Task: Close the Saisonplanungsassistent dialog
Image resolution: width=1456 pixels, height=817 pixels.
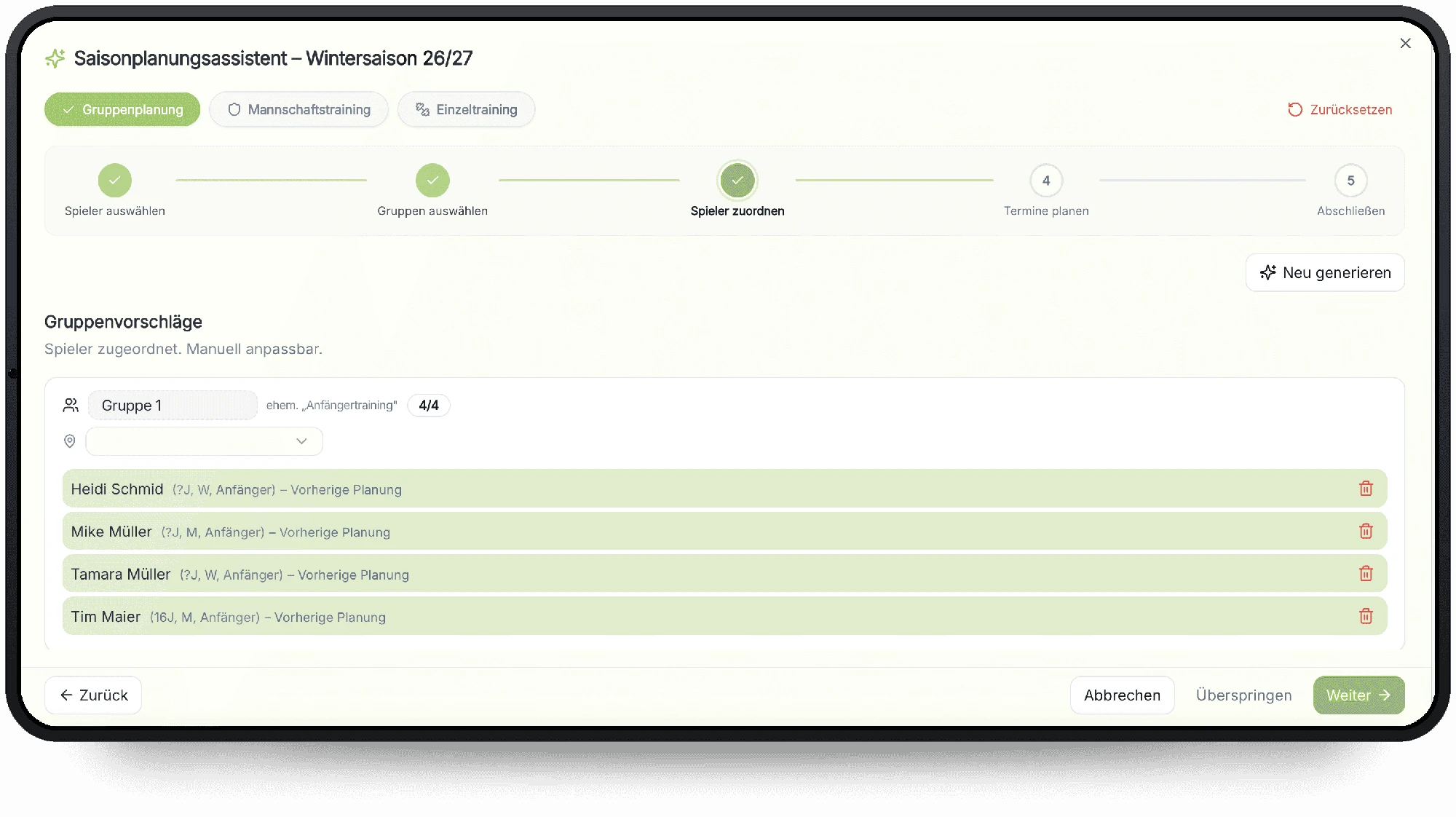Action: pyautogui.click(x=1405, y=44)
